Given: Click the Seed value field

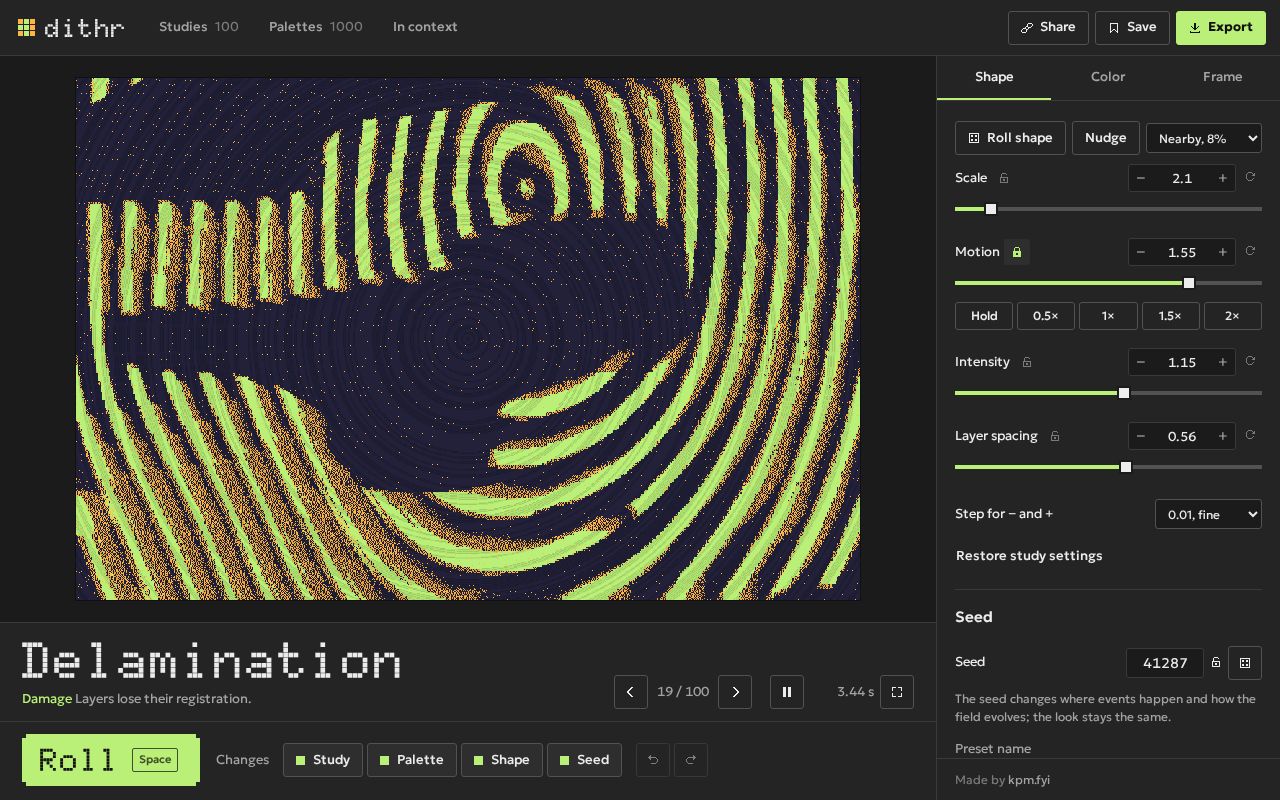Looking at the screenshot, I should coord(1165,663).
